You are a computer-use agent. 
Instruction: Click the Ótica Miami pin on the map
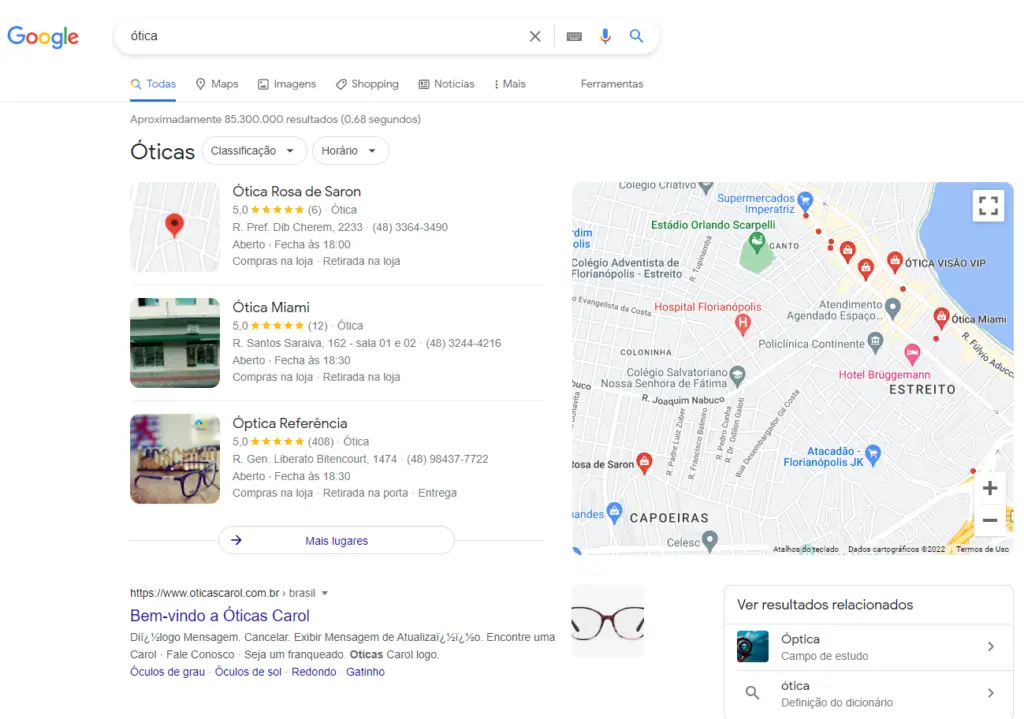941,318
